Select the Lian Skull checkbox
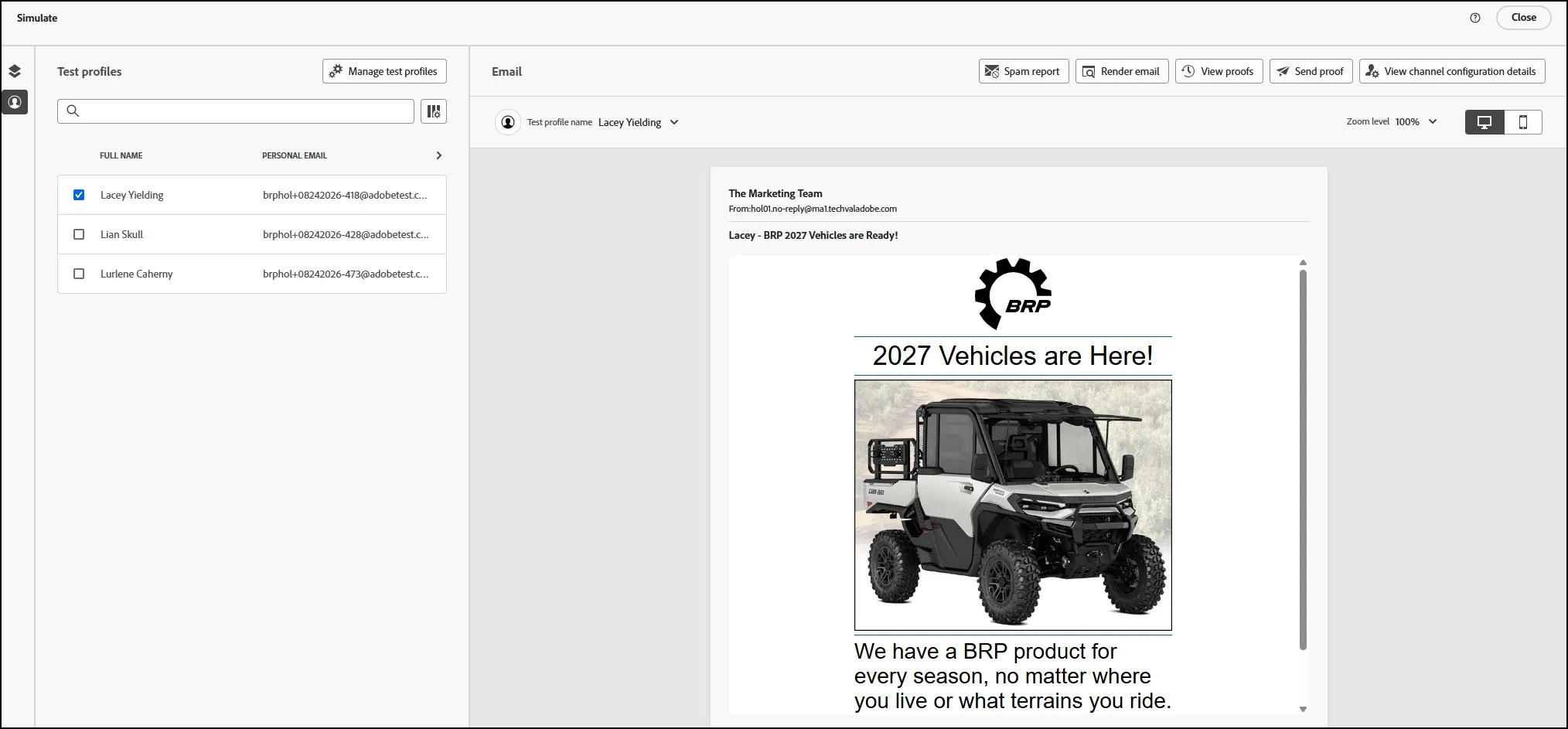This screenshot has height=729, width=1568. (x=79, y=234)
